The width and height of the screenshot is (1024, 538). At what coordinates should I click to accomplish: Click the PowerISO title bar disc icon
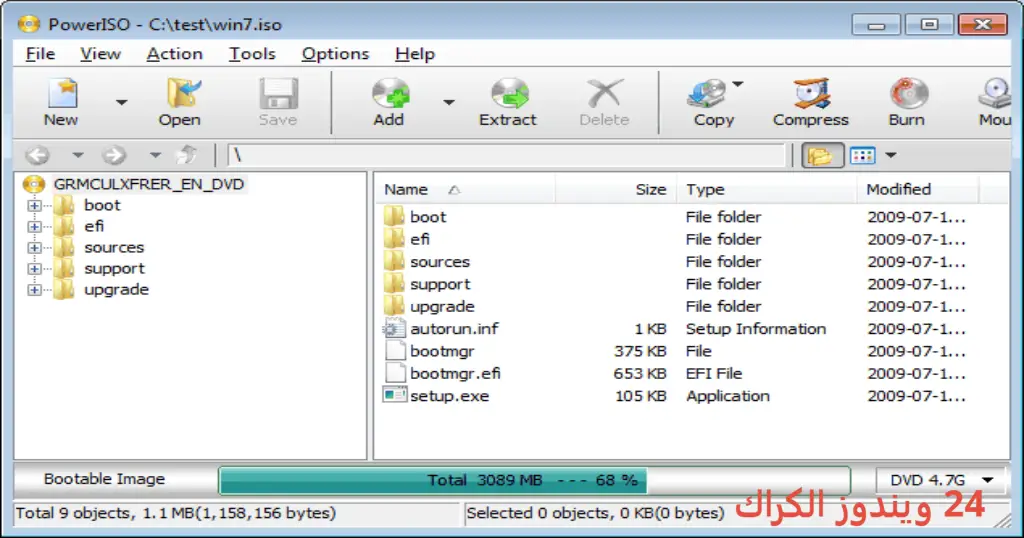(29, 24)
